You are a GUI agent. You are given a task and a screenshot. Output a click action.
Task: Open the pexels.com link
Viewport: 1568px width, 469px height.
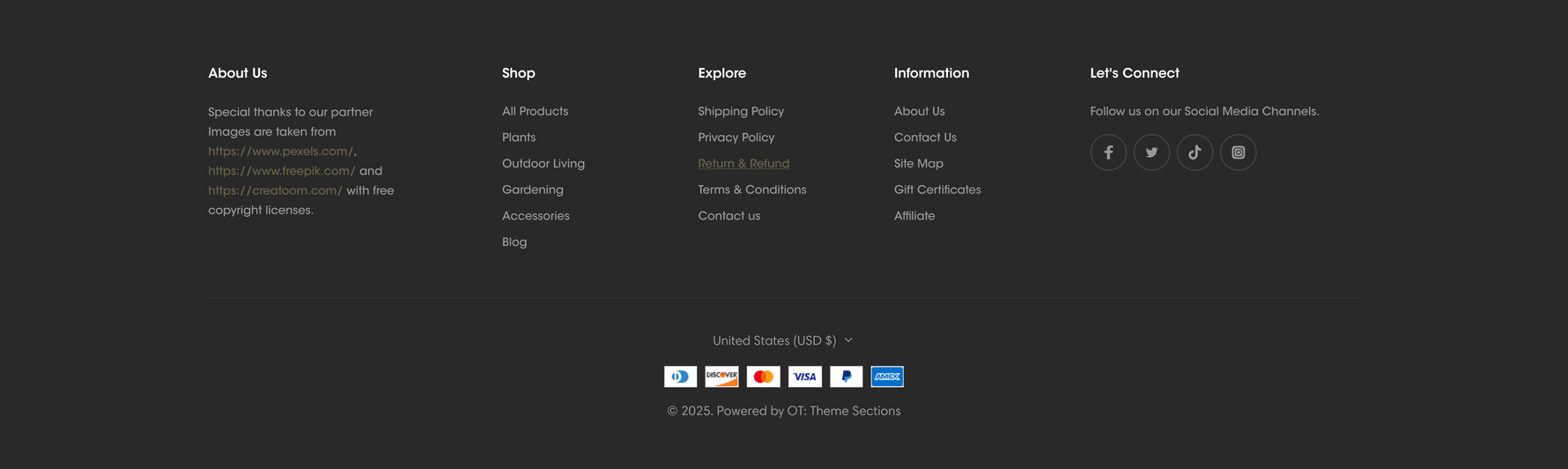pos(280,152)
